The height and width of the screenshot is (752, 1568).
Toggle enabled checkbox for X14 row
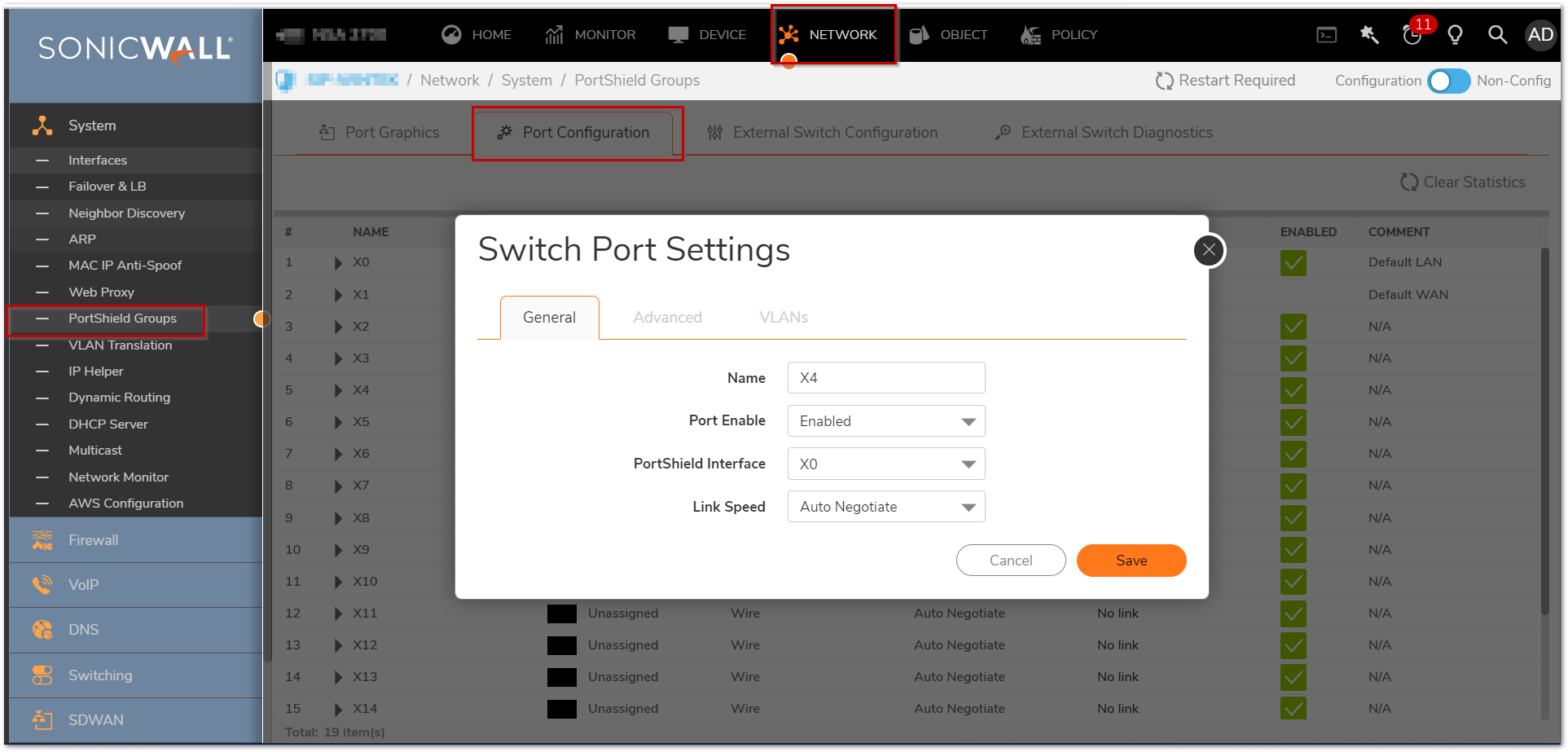tap(1293, 708)
